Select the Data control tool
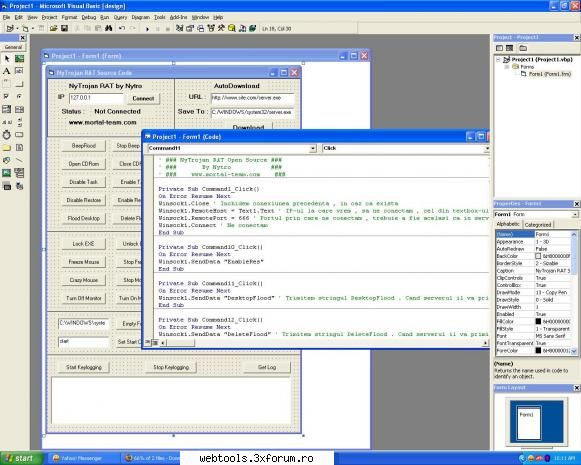Image resolution: width=581 pixels, height=465 pixels. [x=19, y=173]
